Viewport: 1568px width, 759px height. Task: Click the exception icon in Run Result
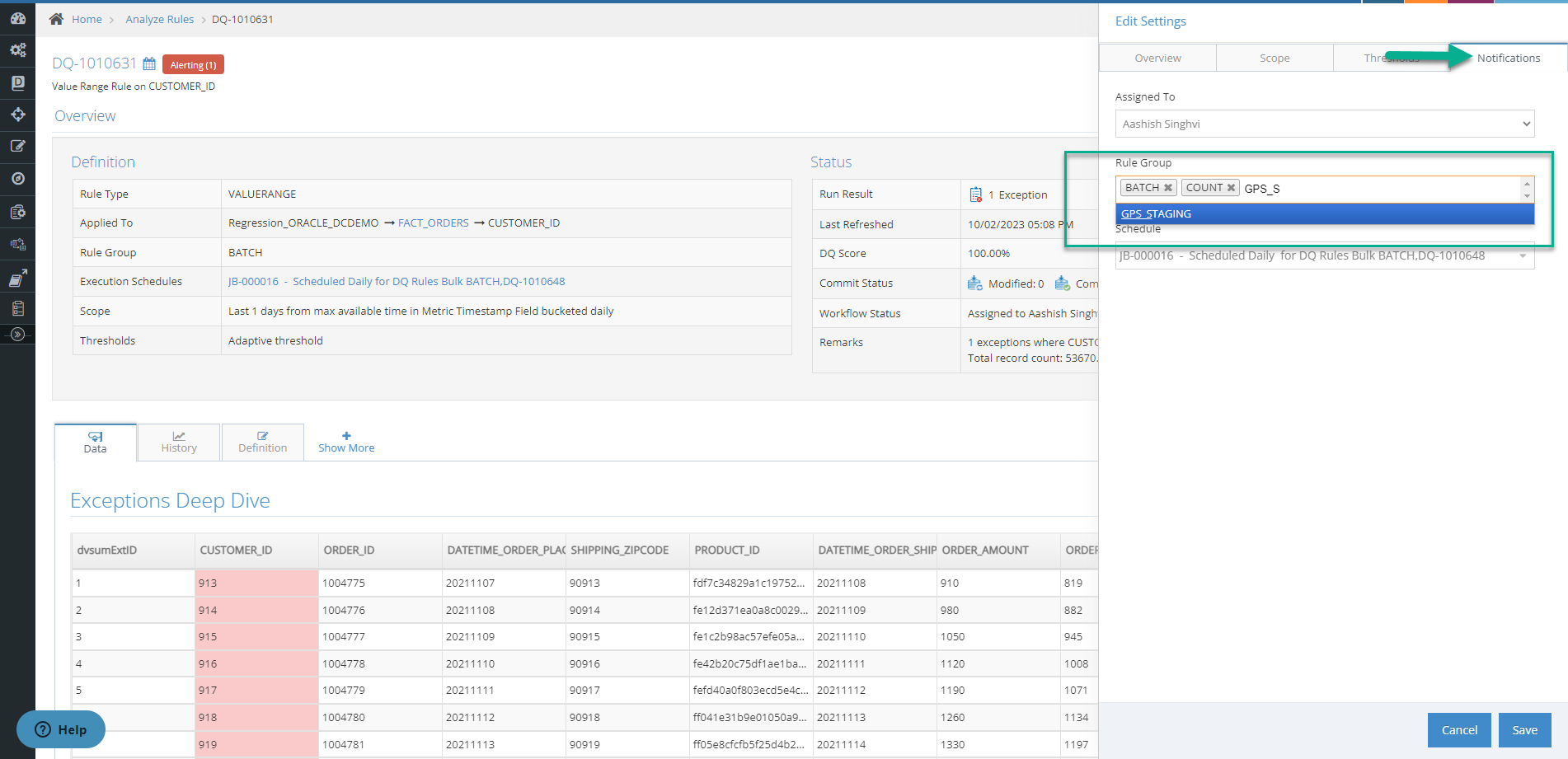[975, 194]
